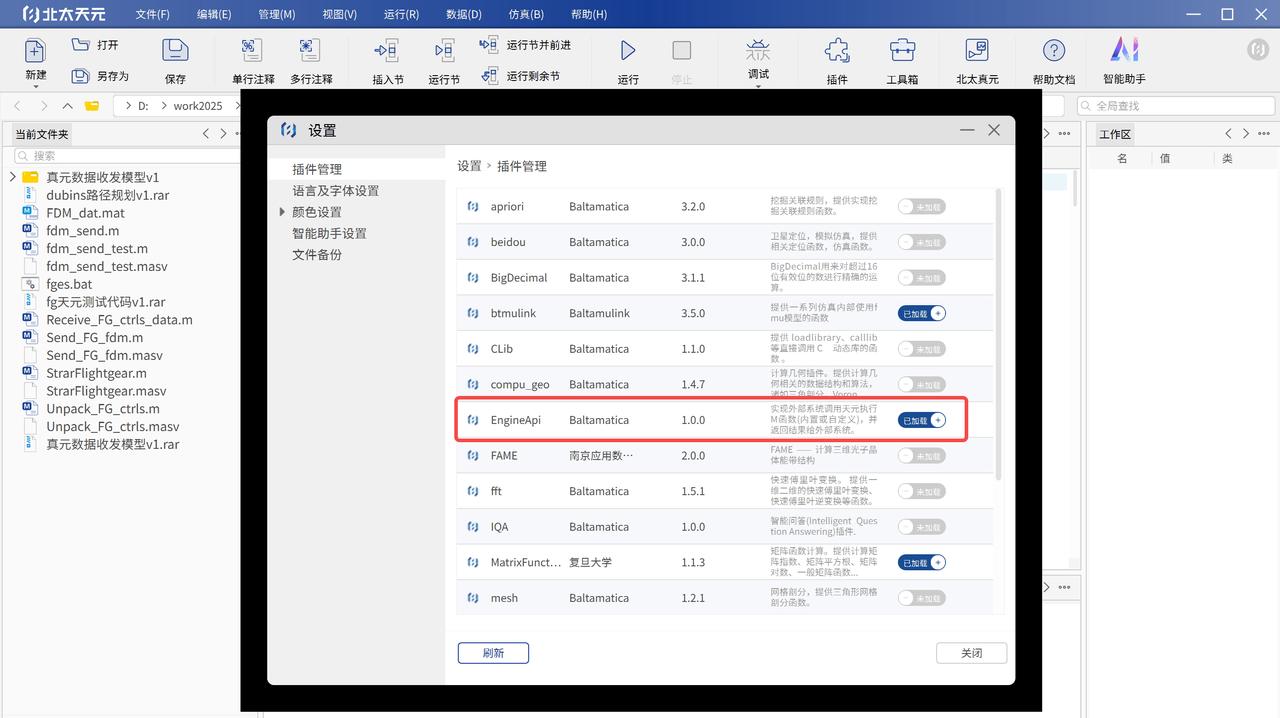Open the Help docs (帮助文档) icon
The image size is (1280, 718).
(x=1054, y=51)
